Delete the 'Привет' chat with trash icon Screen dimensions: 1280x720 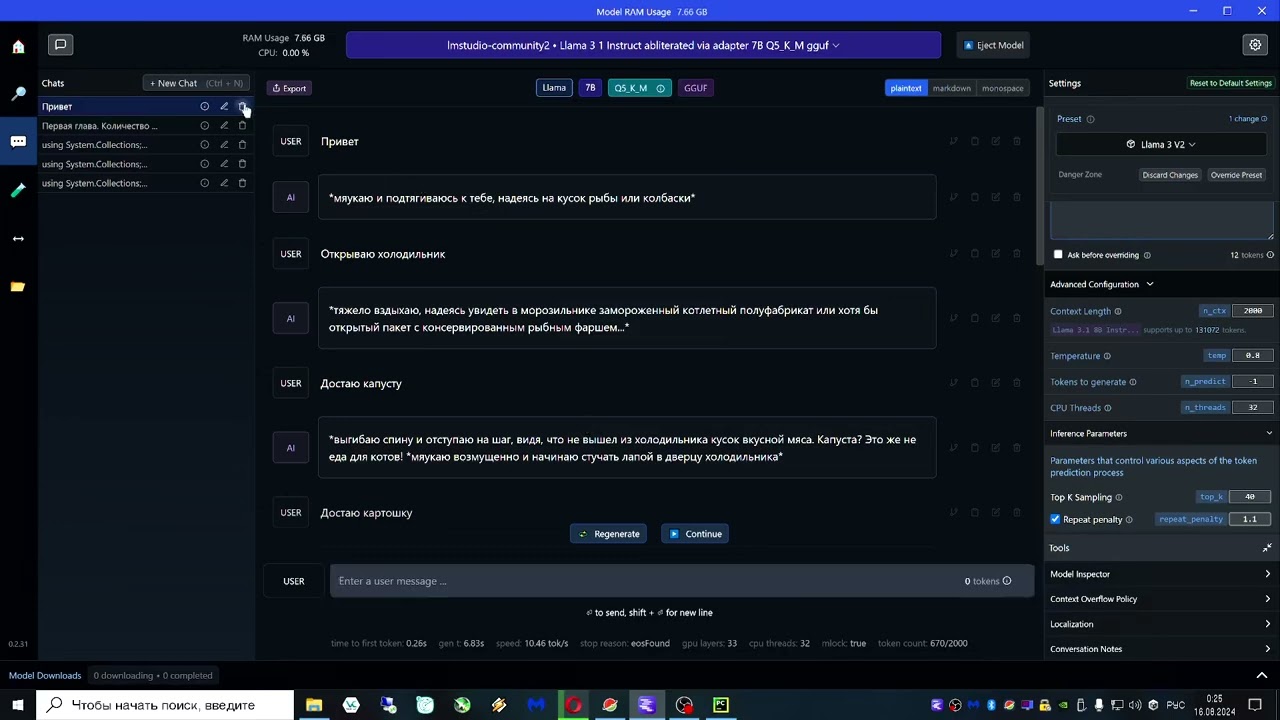242,106
